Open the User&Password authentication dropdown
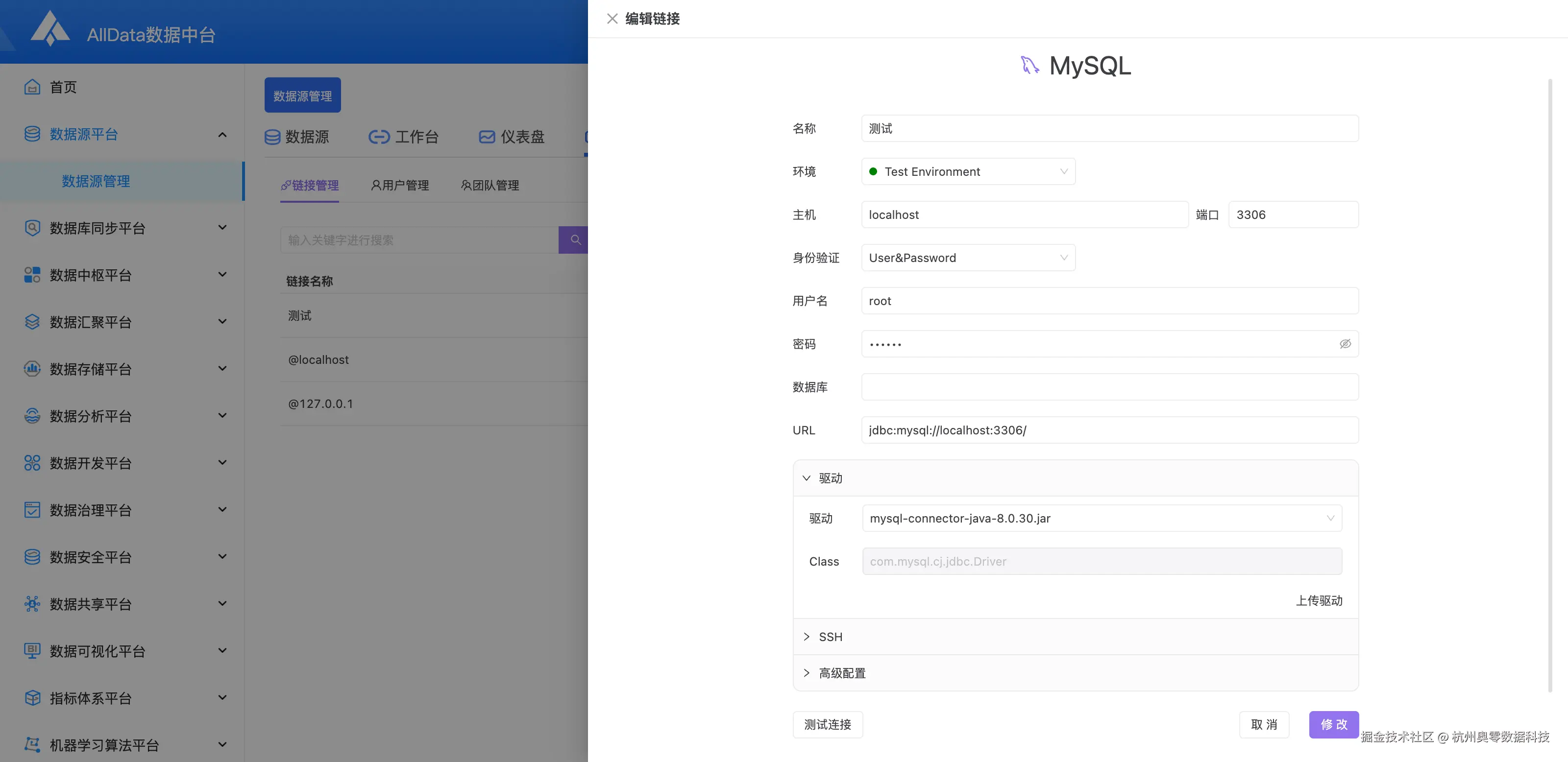Image resolution: width=1568 pixels, height=762 pixels. 968,257
